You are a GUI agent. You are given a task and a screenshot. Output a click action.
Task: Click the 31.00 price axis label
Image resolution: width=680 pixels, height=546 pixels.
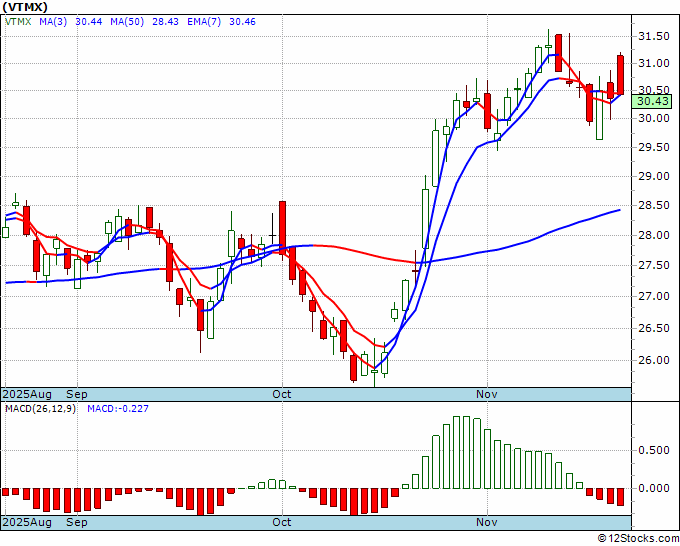654,63
